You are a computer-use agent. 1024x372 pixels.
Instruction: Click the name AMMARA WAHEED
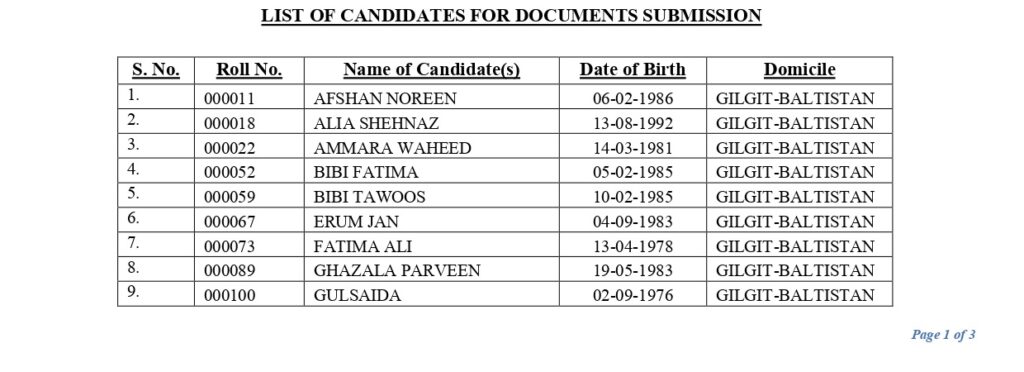click(392, 148)
